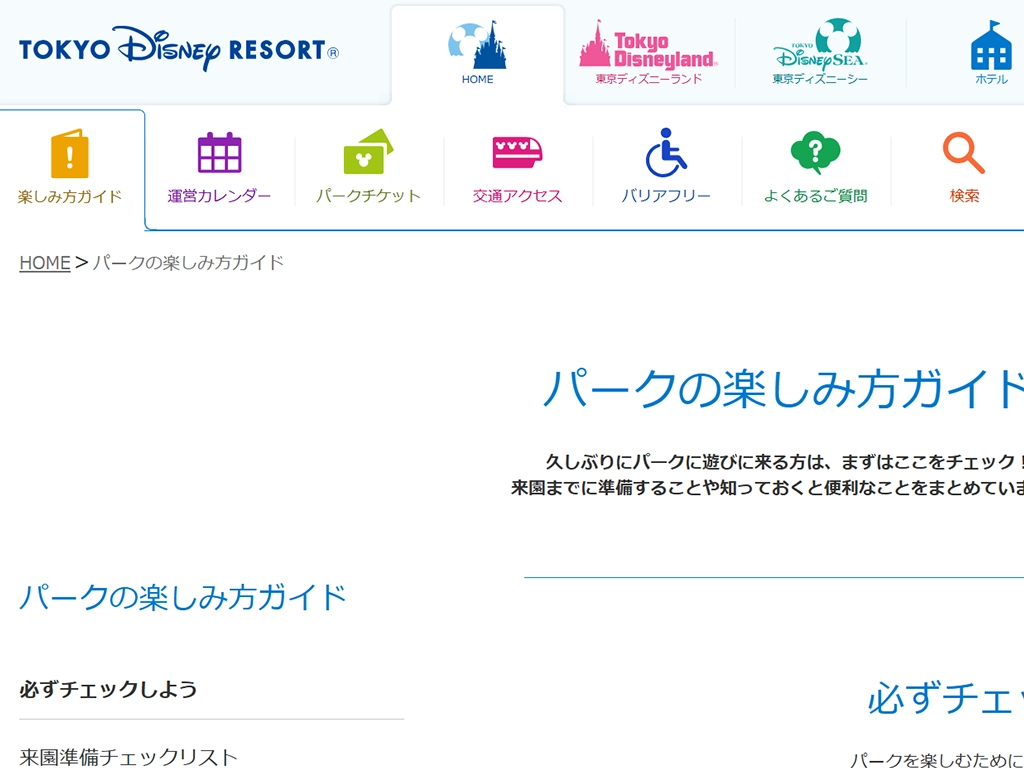
Task: Click the Tokyo Disney Resort logo
Action: 179,49
